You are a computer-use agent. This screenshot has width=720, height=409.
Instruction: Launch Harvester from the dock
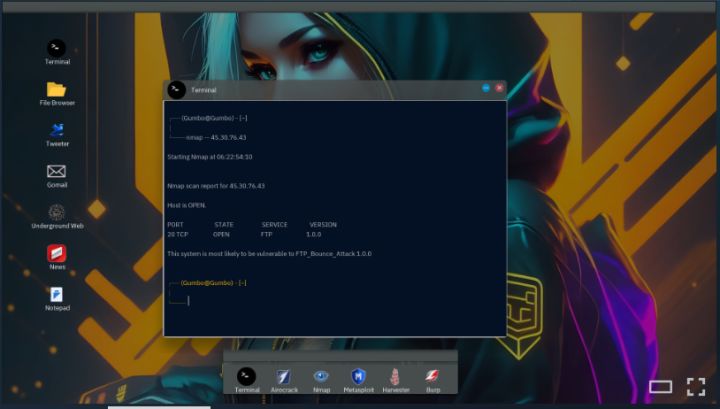point(395,377)
